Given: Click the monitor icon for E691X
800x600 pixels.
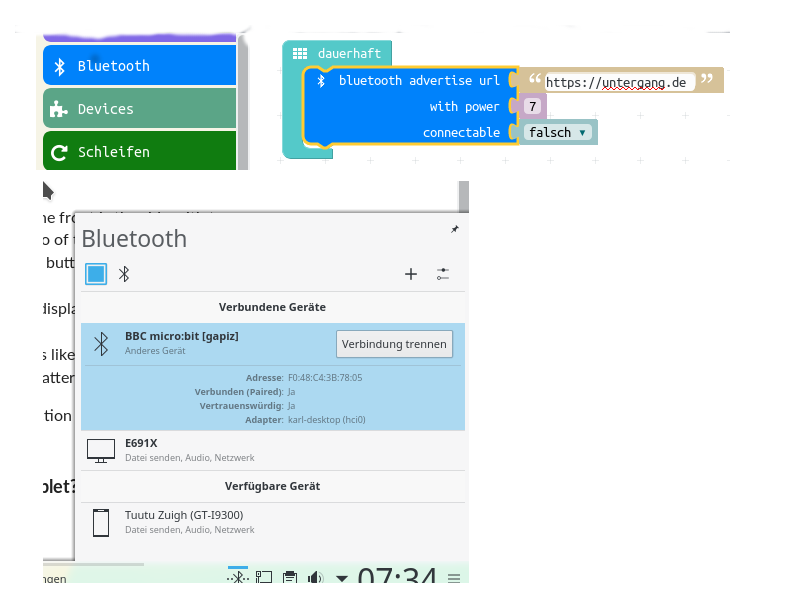Looking at the screenshot, I should (x=101, y=451).
